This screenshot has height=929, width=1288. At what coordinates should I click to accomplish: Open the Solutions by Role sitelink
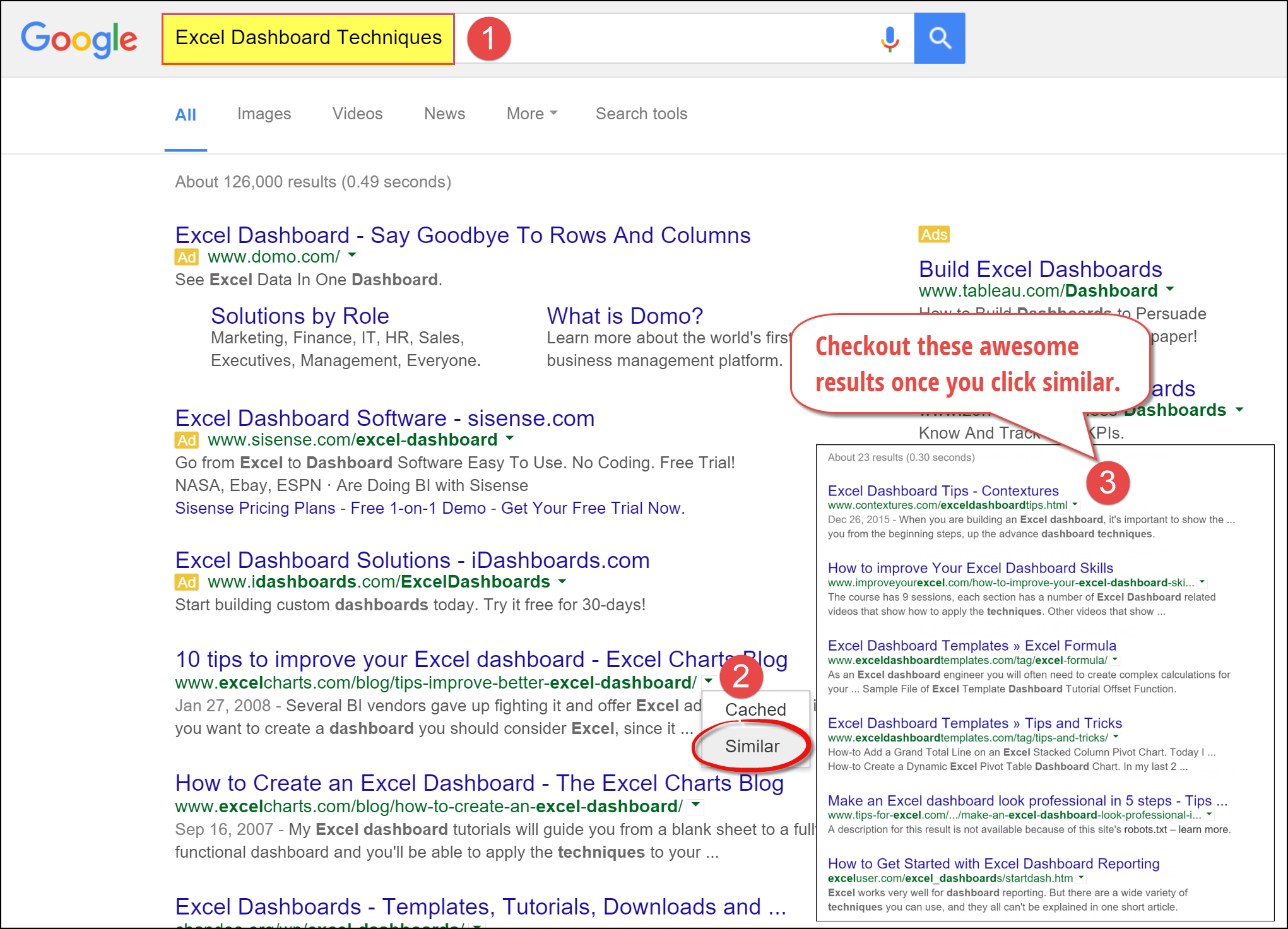[300, 316]
